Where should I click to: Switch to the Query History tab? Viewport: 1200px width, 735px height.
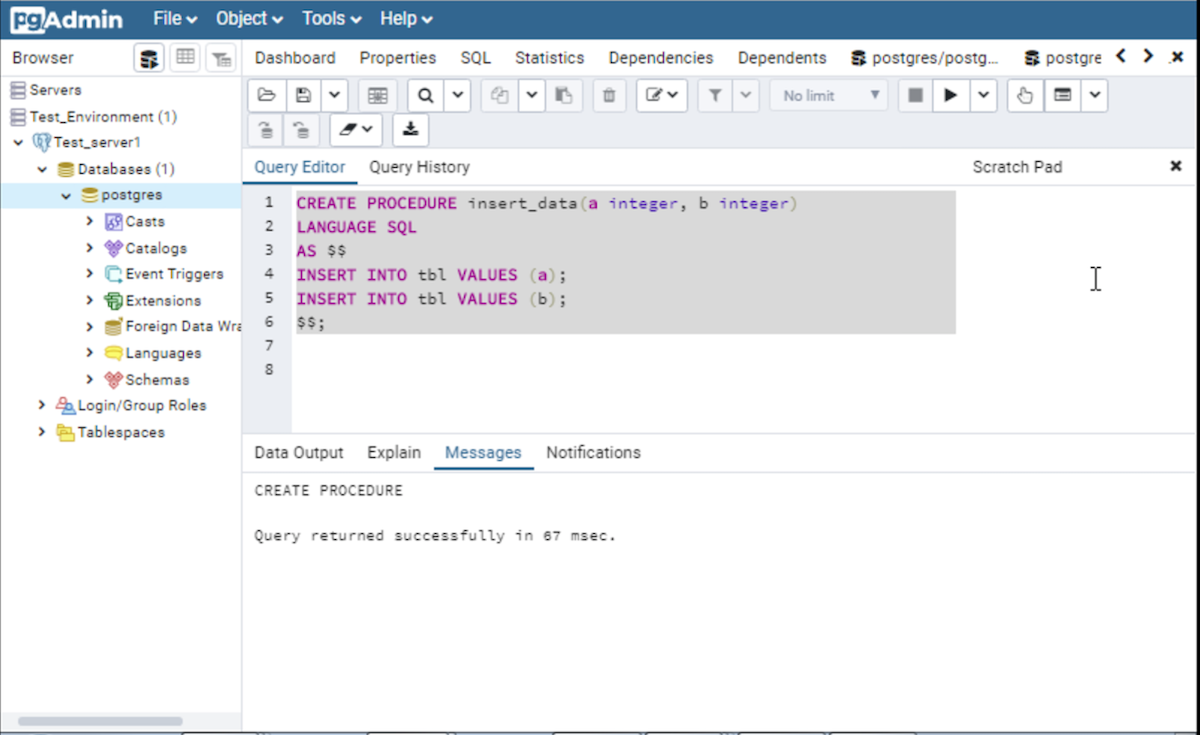coord(419,167)
